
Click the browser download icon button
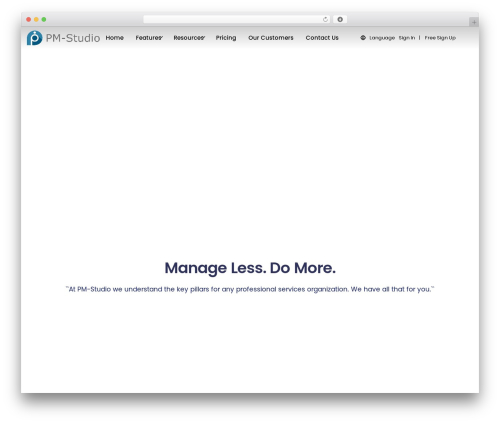pos(340,19)
